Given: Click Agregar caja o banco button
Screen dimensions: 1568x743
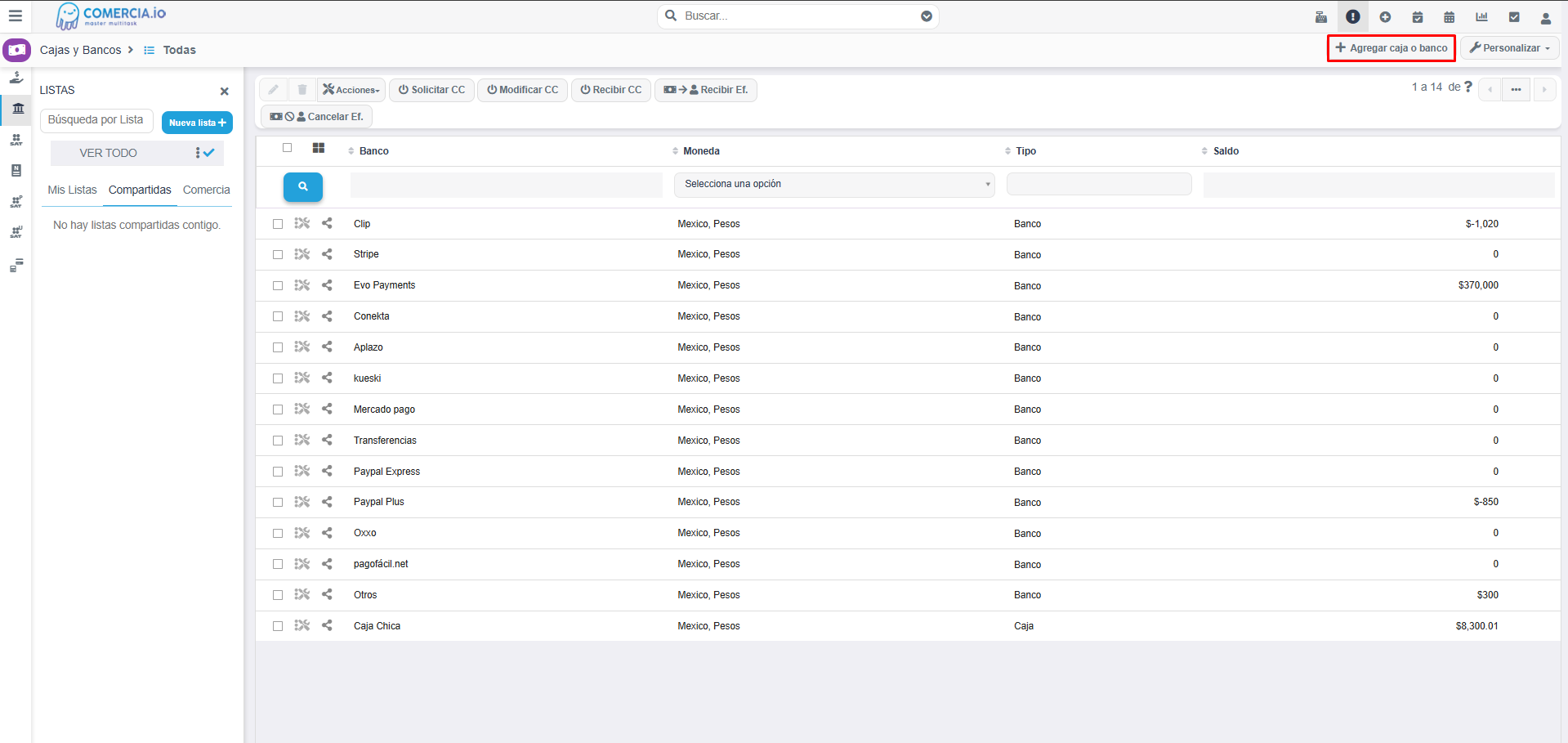Looking at the screenshot, I should click(1392, 48).
